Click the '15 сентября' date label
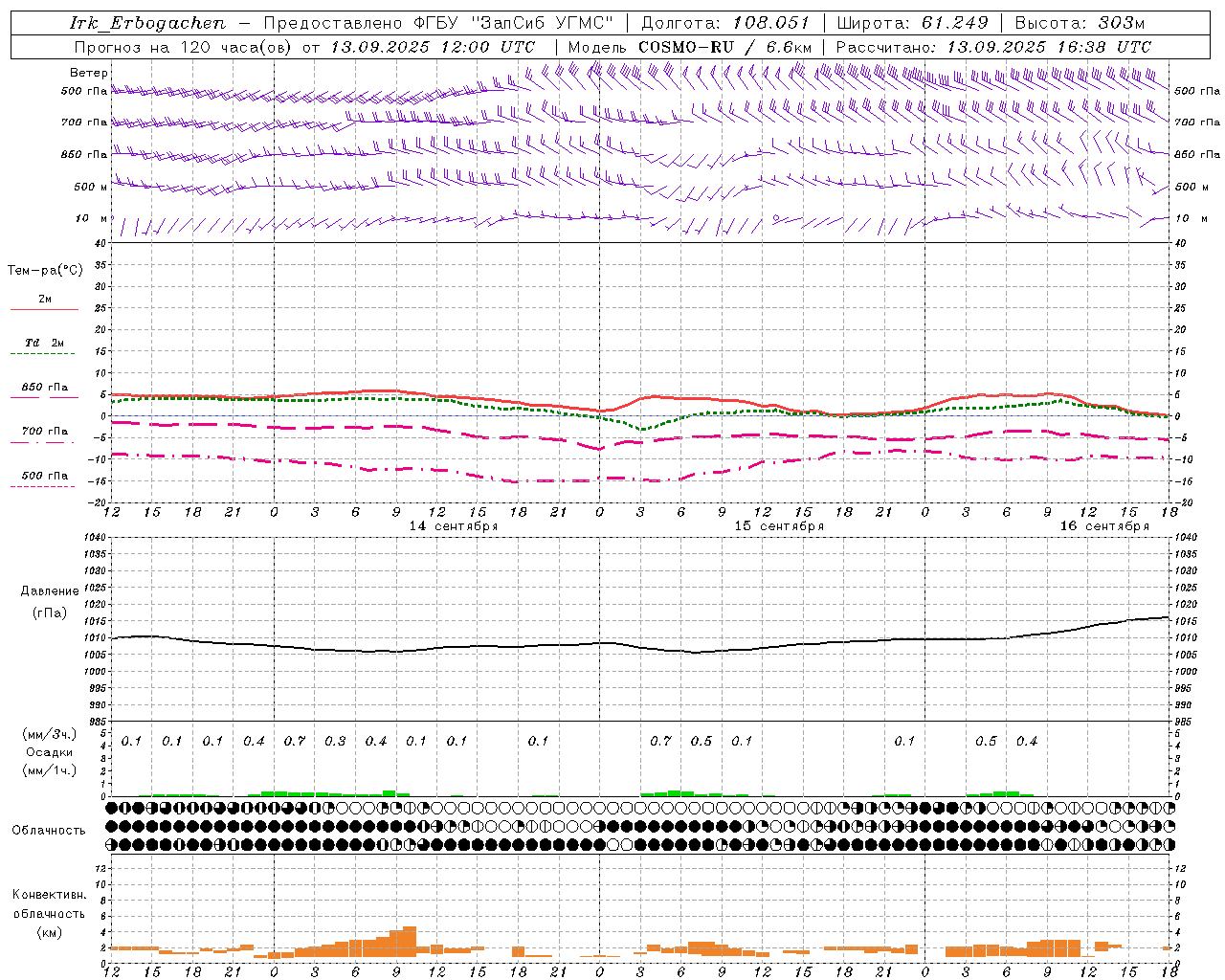 (779, 526)
